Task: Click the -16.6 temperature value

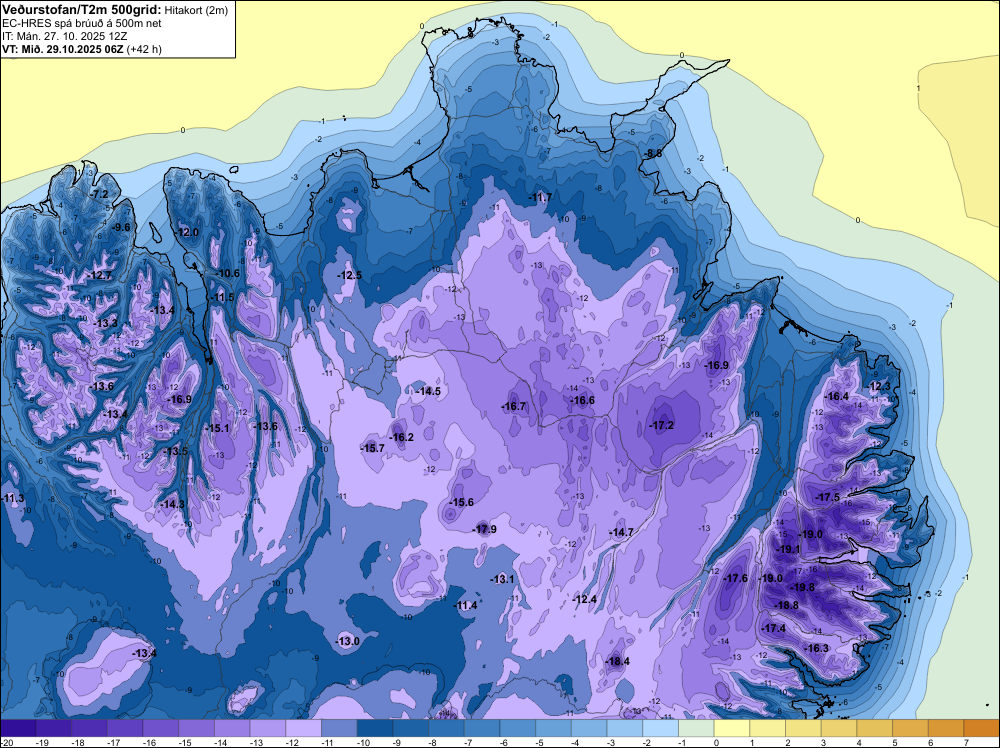Action: click(x=582, y=400)
